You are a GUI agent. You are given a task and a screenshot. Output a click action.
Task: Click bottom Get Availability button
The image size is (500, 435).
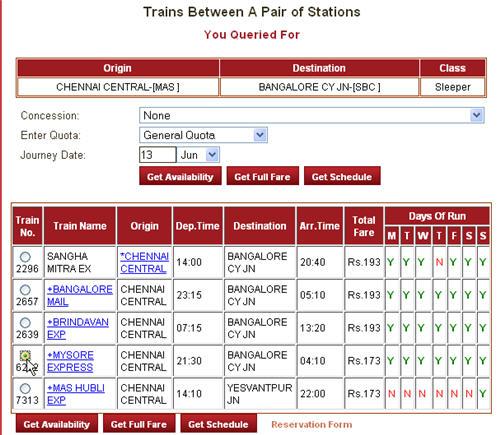(57, 424)
